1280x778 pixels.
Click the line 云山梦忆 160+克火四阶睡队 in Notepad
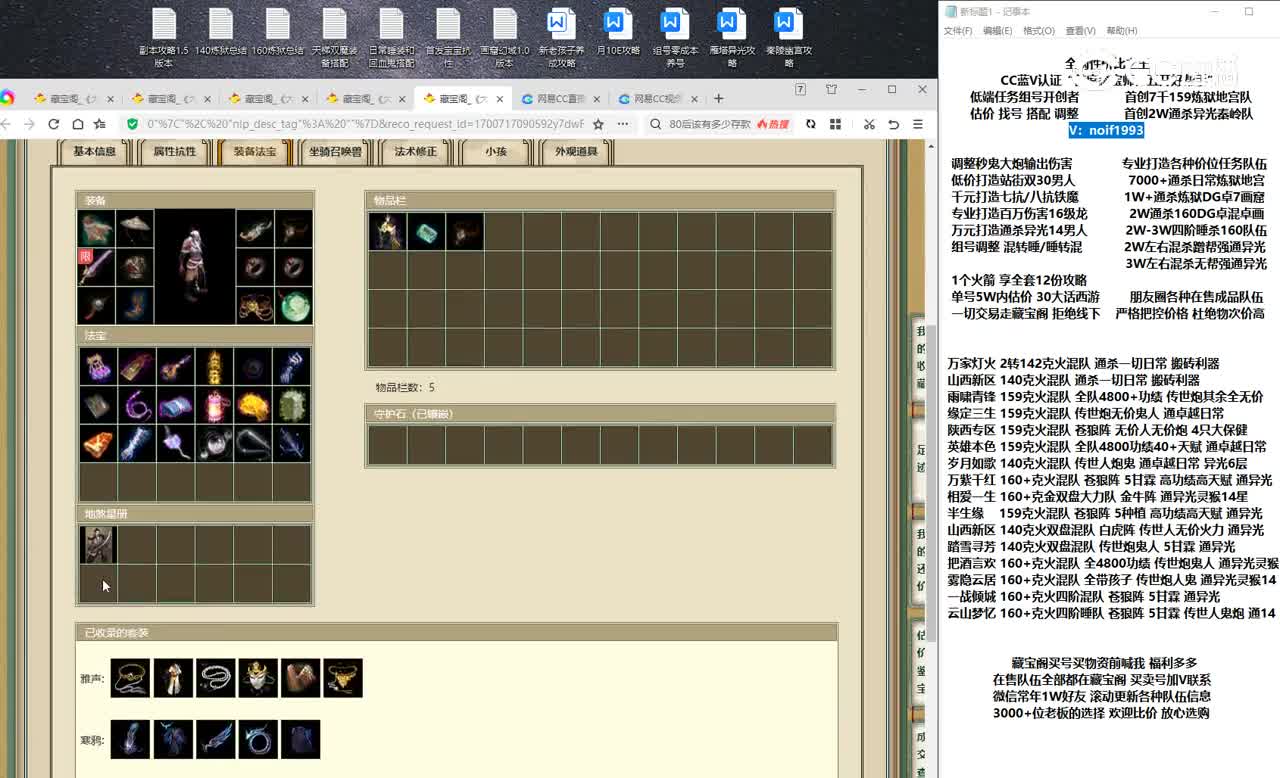click(x=1111, y=613)
